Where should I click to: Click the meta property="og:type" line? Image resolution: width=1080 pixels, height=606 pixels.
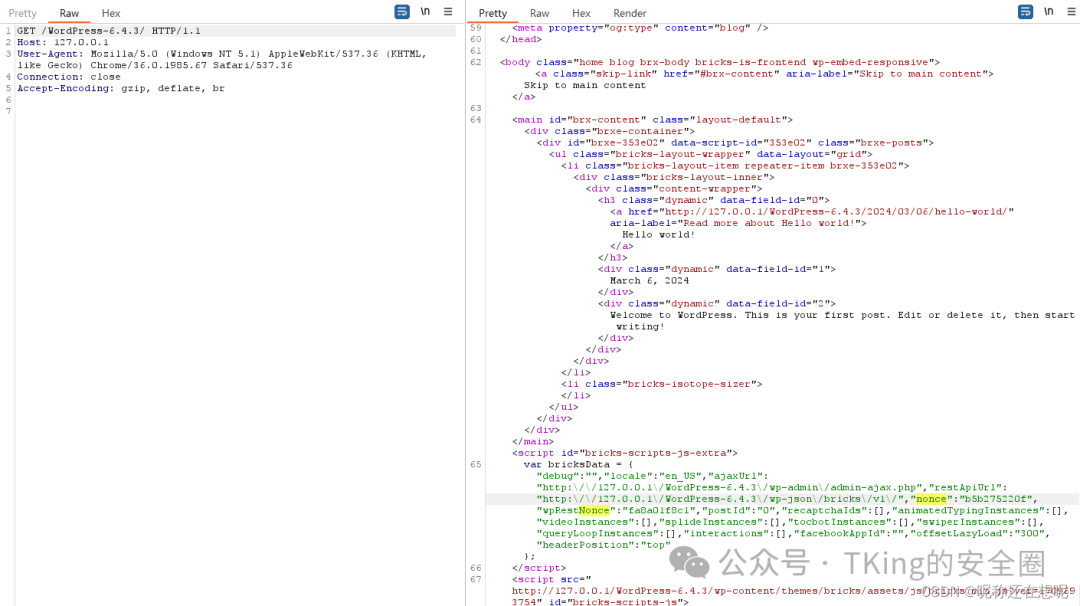coord(640,28)
